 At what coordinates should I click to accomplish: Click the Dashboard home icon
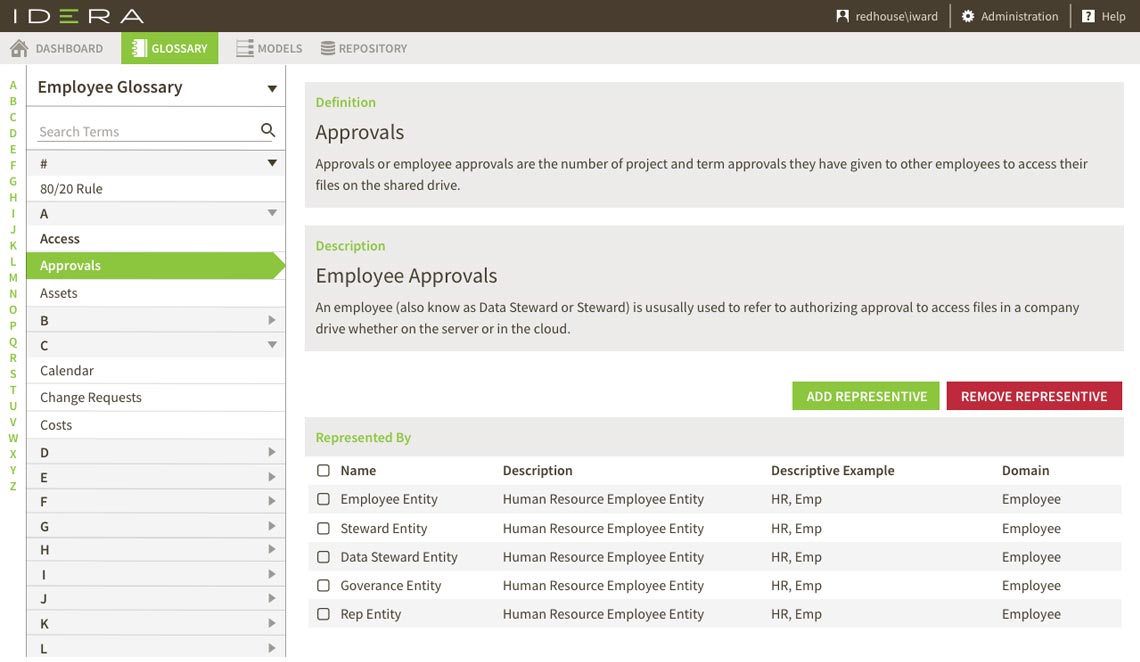(x=18, y=48)
